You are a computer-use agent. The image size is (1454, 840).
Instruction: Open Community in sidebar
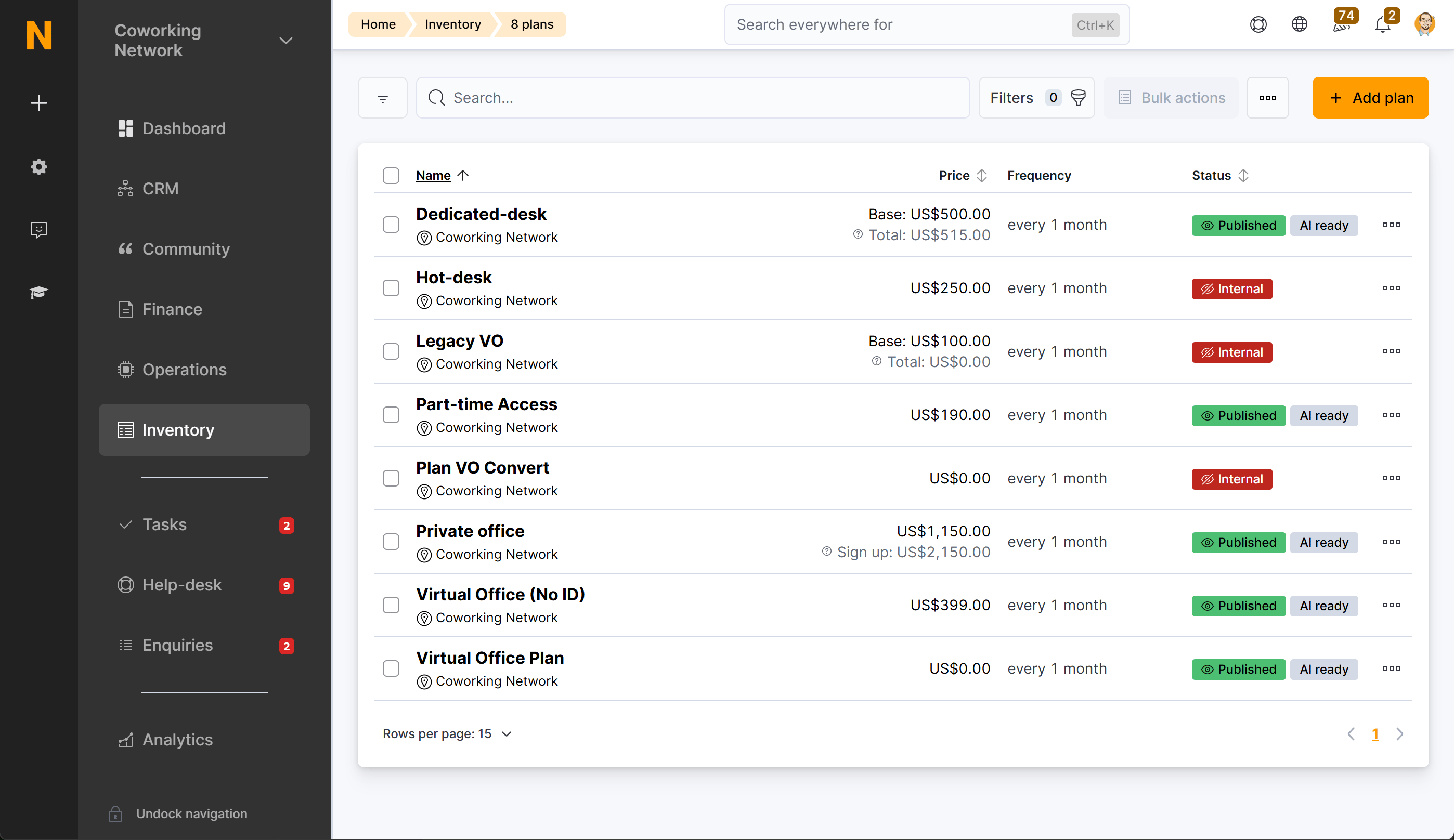[204, 248]
